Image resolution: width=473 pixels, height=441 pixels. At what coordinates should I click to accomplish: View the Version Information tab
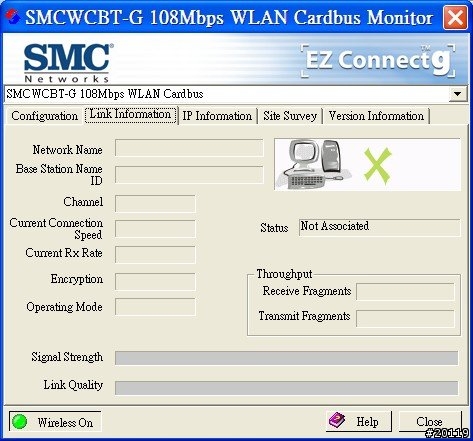click(376, 116)
